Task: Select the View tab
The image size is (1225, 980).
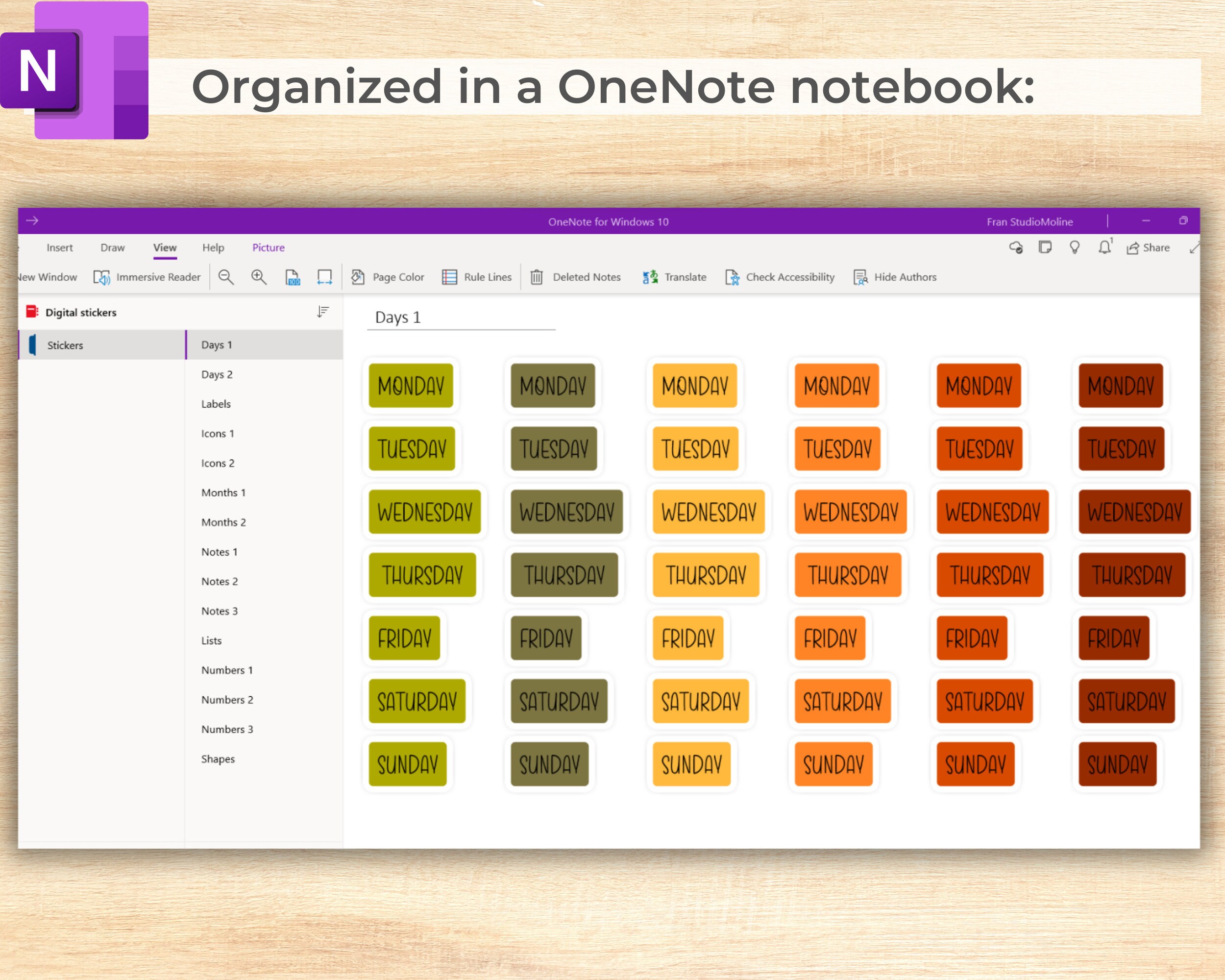Action: (x=165, y=248)
